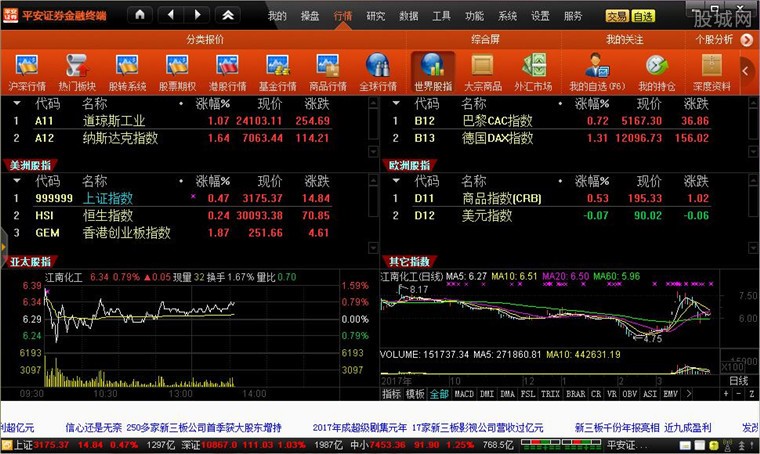The height and width of the screenshot is (454, 760).
Task: Show more ribbon tabs with round arrow
Action: click(746, 40)
